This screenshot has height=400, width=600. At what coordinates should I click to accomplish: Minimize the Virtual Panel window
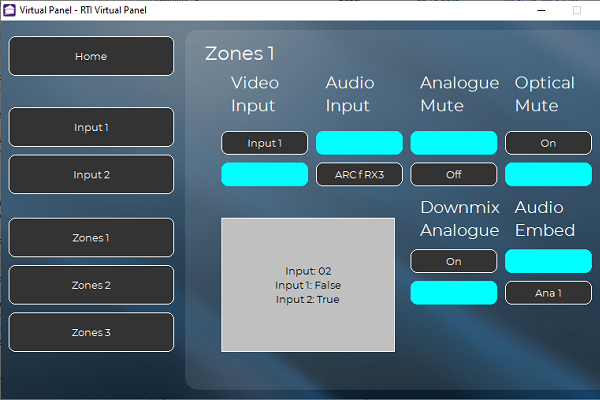[541, 10]
